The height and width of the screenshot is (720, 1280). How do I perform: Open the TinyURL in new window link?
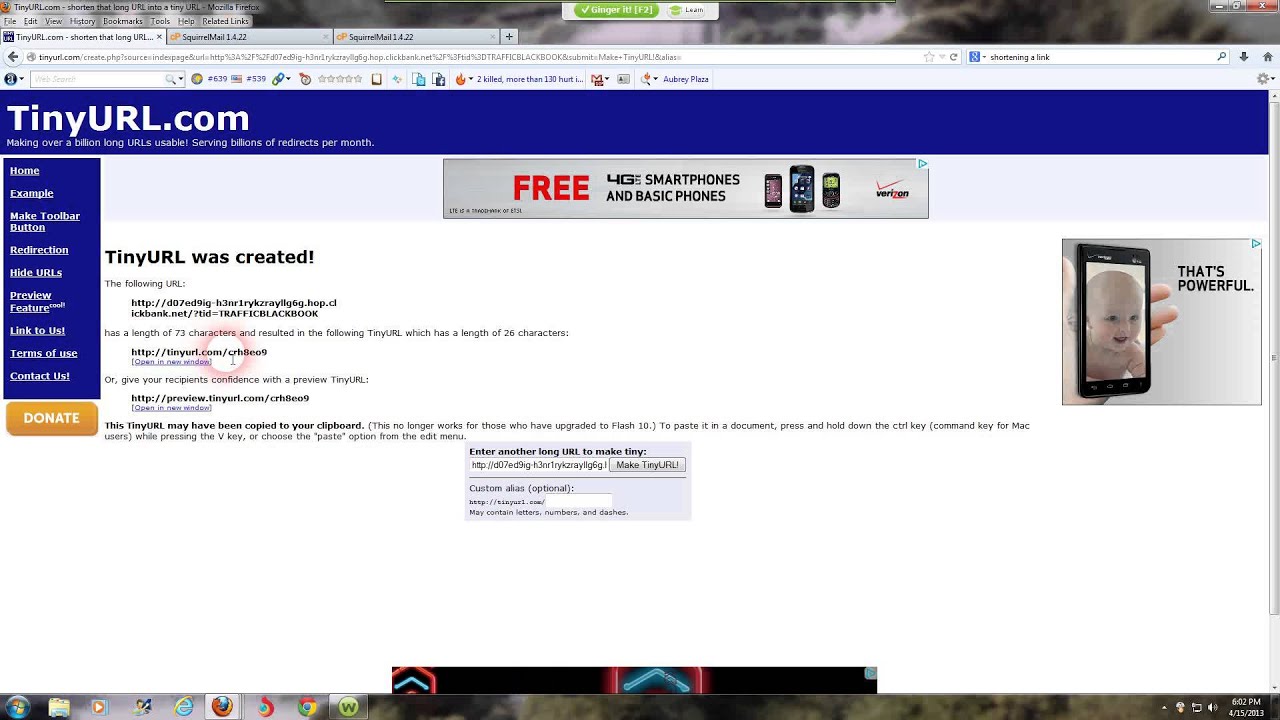(x=171, y=362)
